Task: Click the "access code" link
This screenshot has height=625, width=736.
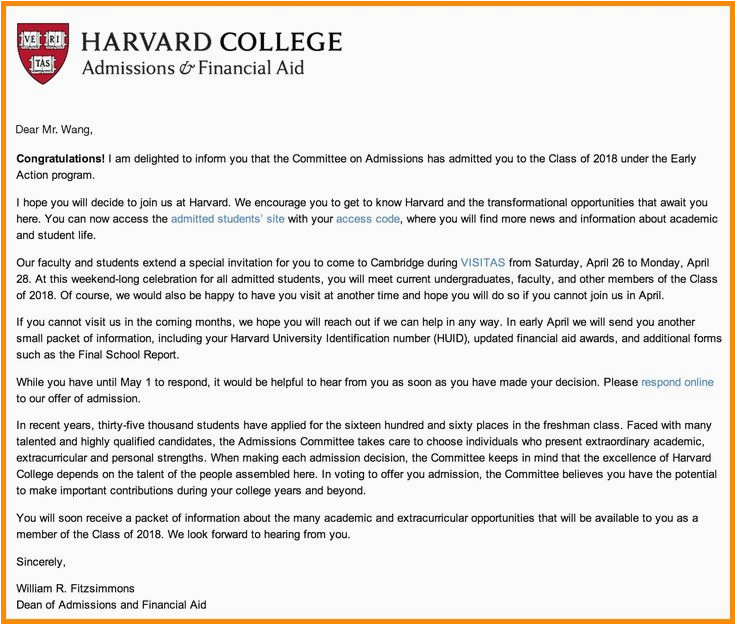Action: click(x=367, y=218)
